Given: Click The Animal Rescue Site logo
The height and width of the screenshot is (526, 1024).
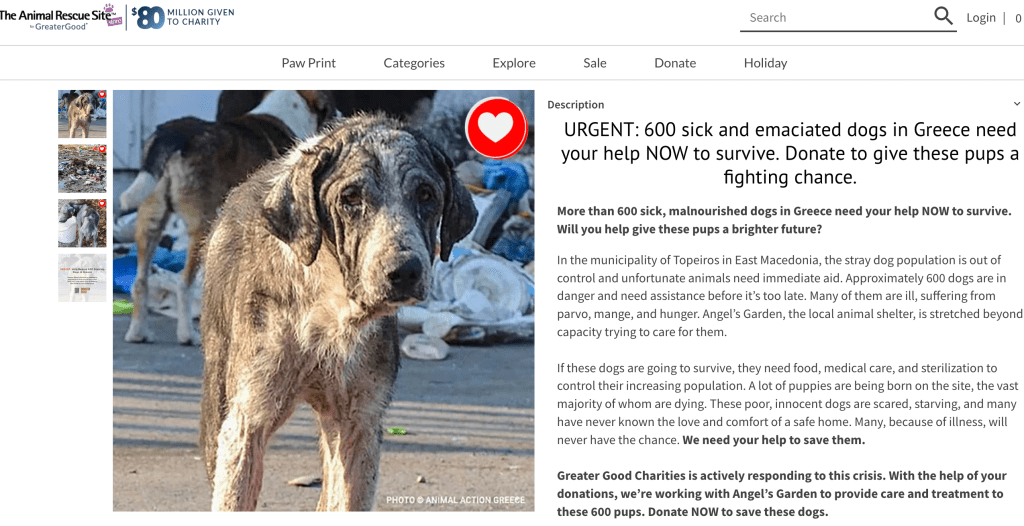Looking at the screenshot, I should pyautogui.click(x=61, y=18).
